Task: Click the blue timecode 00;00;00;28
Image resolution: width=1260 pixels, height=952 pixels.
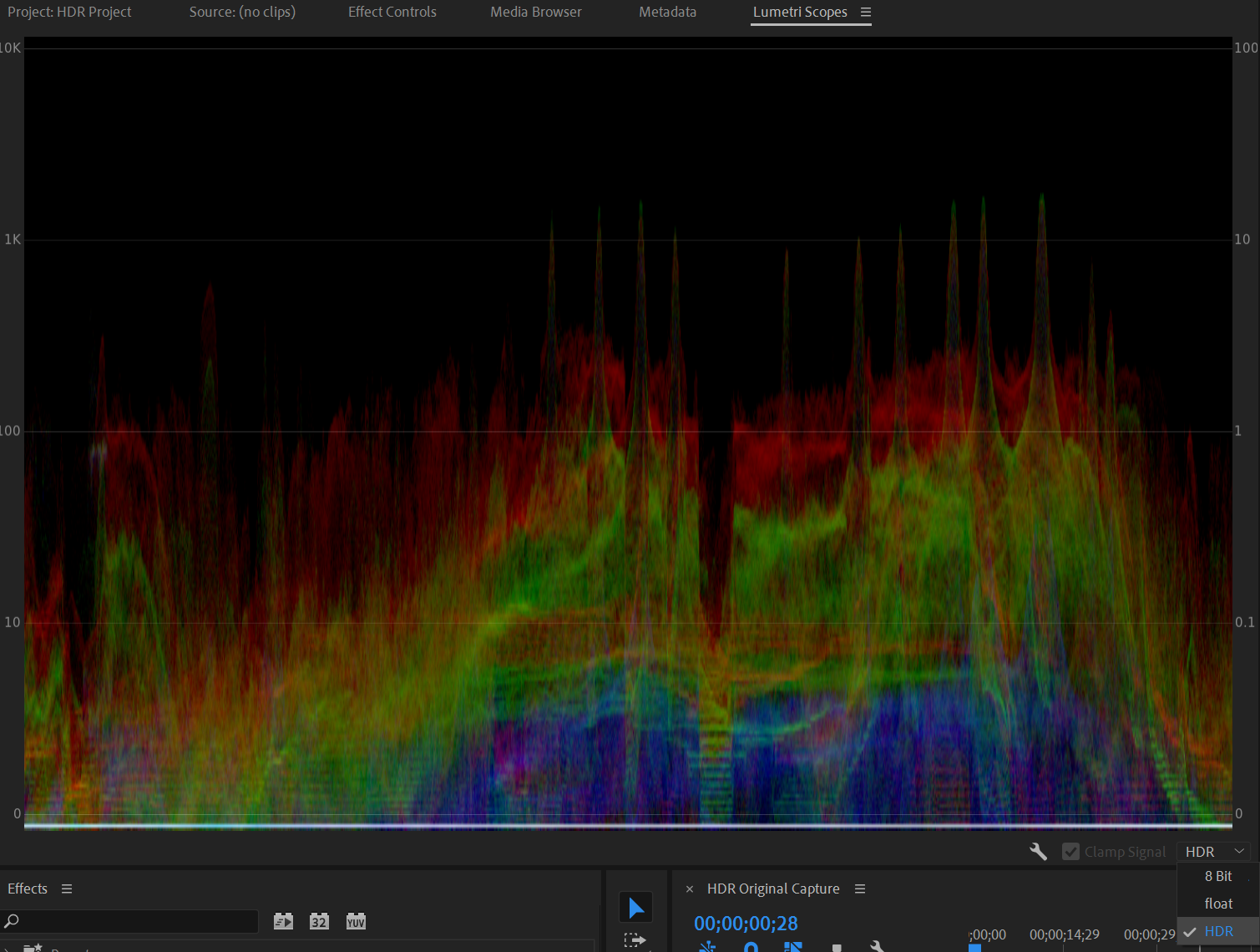Action: pos(746,924)
